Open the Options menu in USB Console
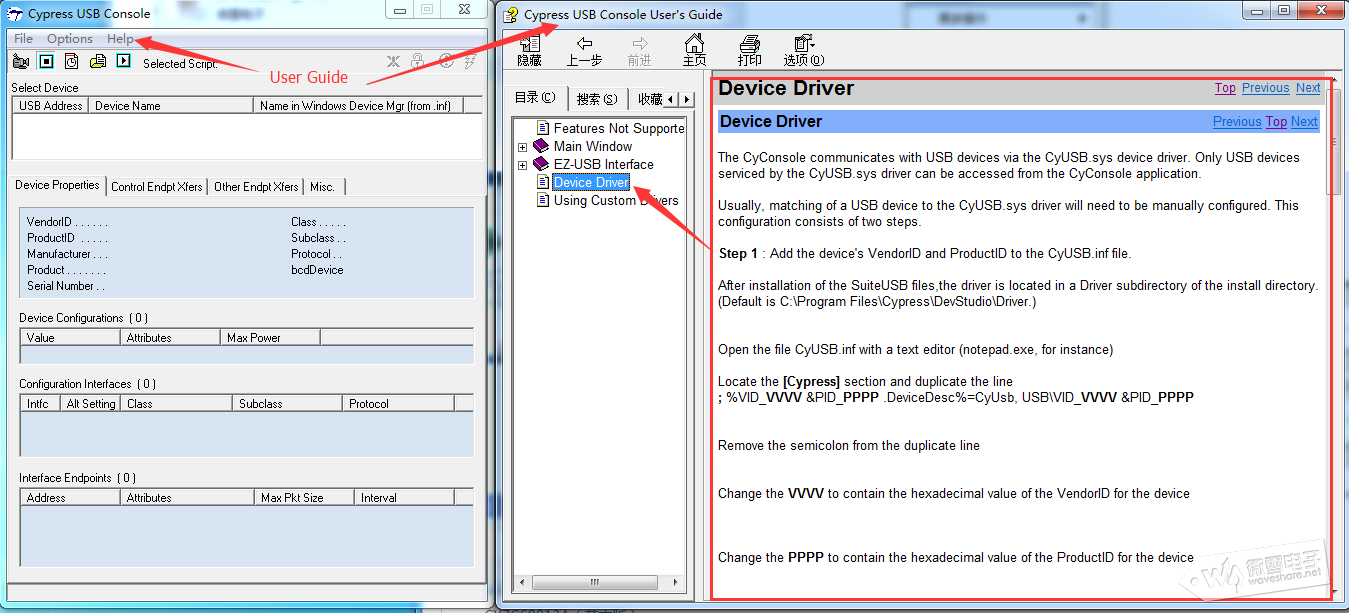This screenshot has width=1349, height=613. (x=70, y=39)
